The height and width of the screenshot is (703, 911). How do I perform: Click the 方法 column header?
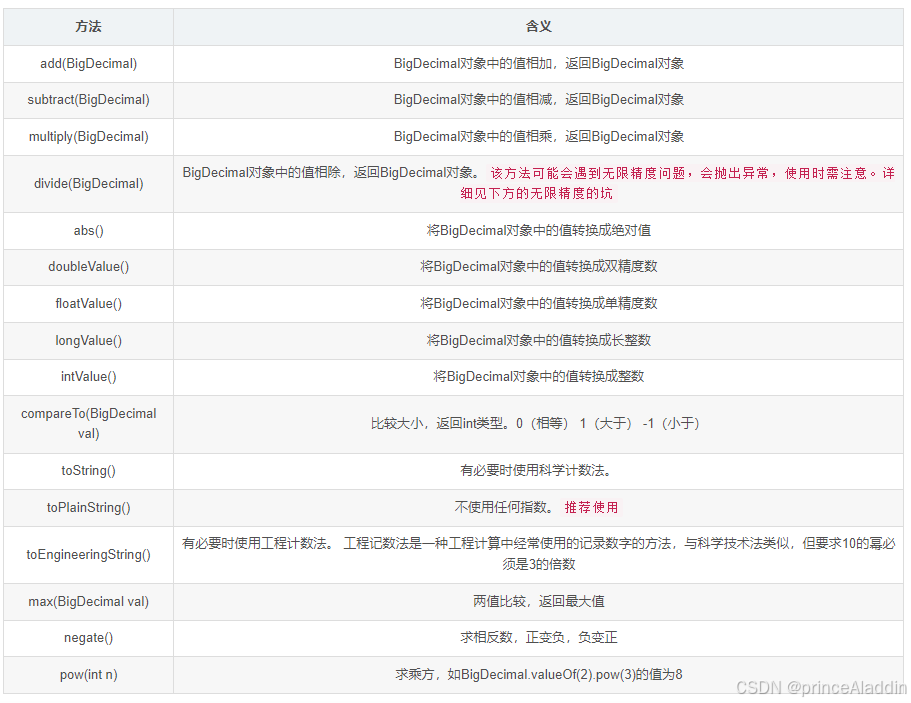[88, 27]
